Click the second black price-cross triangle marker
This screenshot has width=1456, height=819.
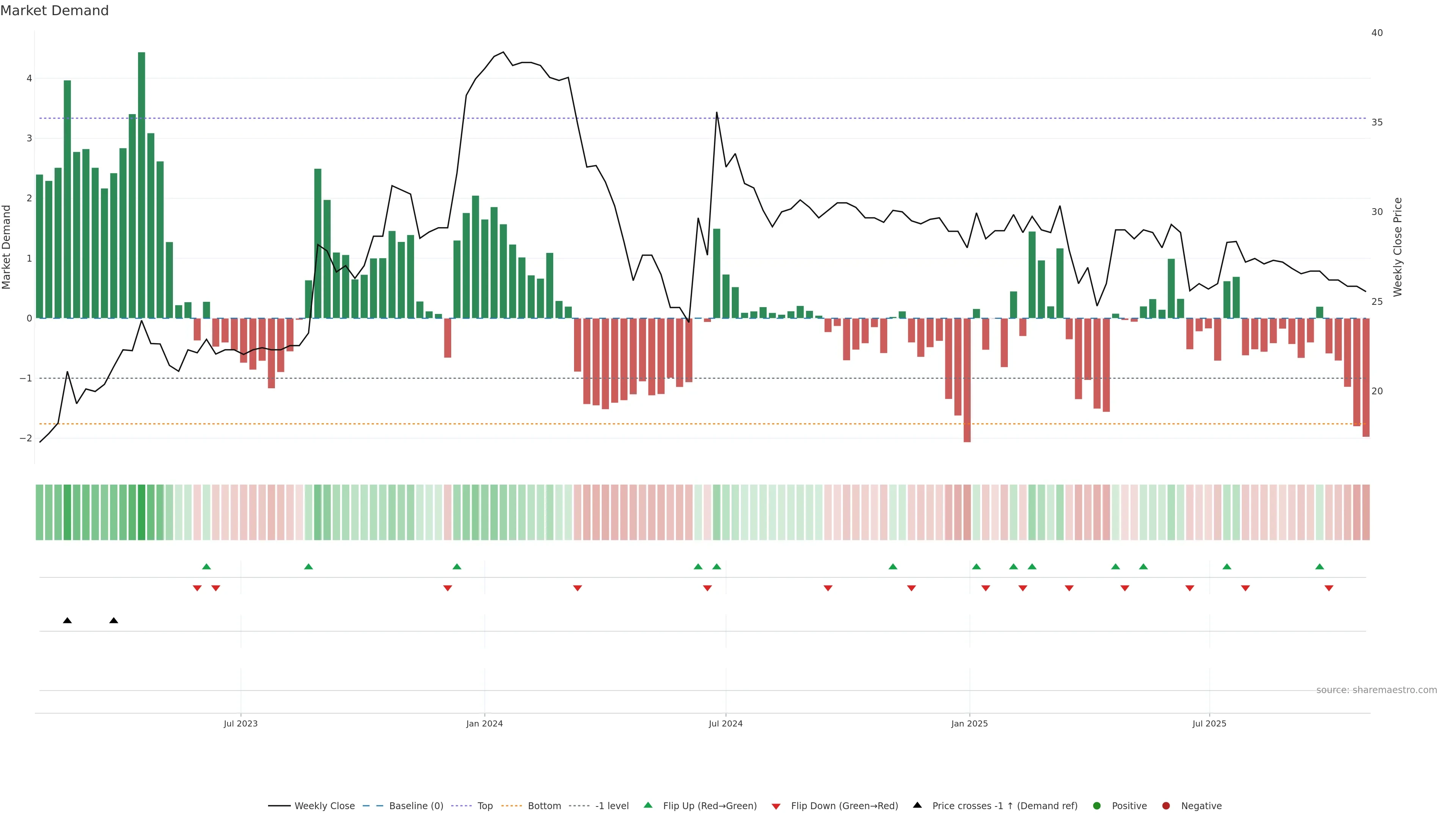point(114,620)
